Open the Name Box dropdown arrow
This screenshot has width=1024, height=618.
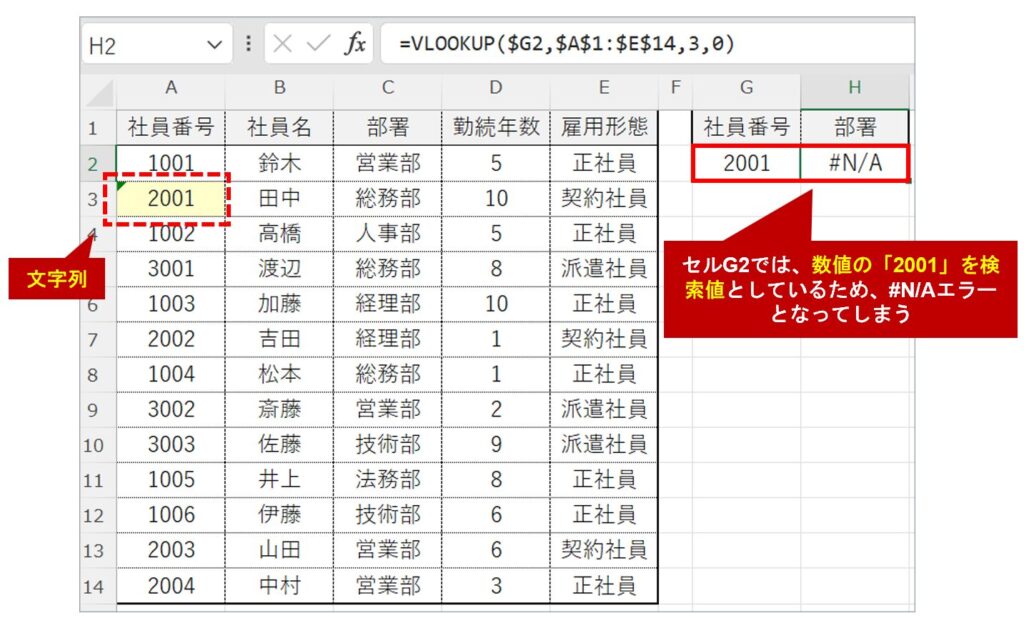pyautogui.click(x=214, y=45)
